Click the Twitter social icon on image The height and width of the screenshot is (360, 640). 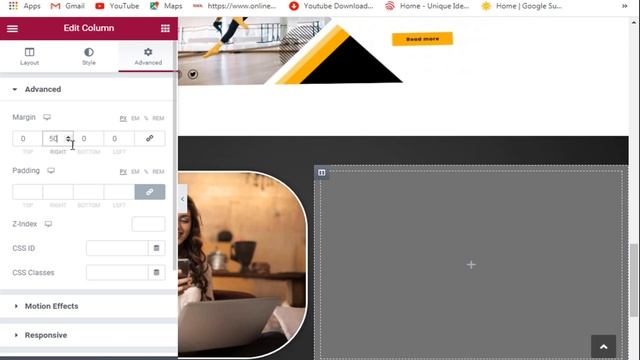tap(193, 74)
